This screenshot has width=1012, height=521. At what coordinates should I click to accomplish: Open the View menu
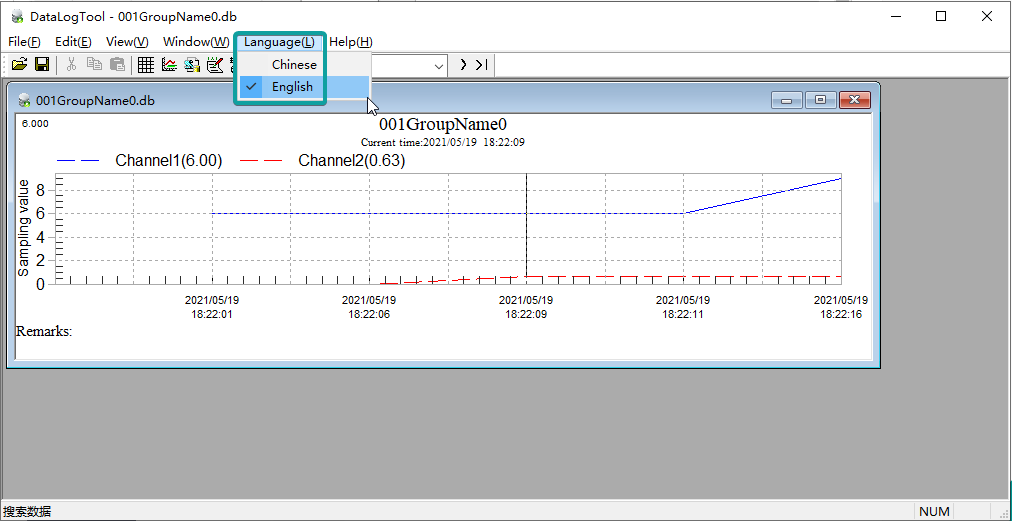(127, 41)
